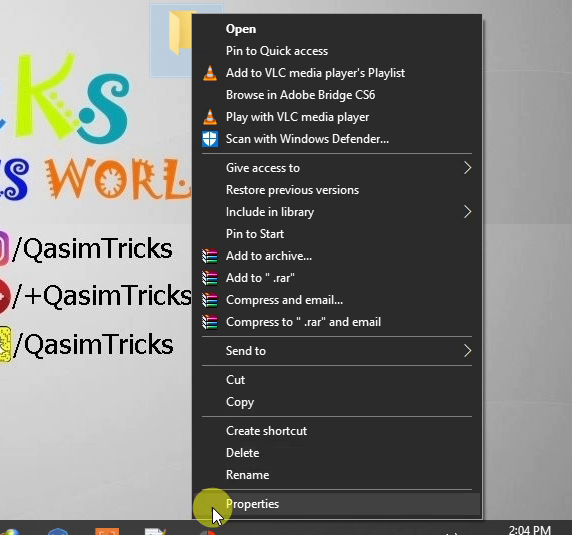Choose Rename from the context menu
This screenshot has width=572, height=535.
click(x=337, y=475)
